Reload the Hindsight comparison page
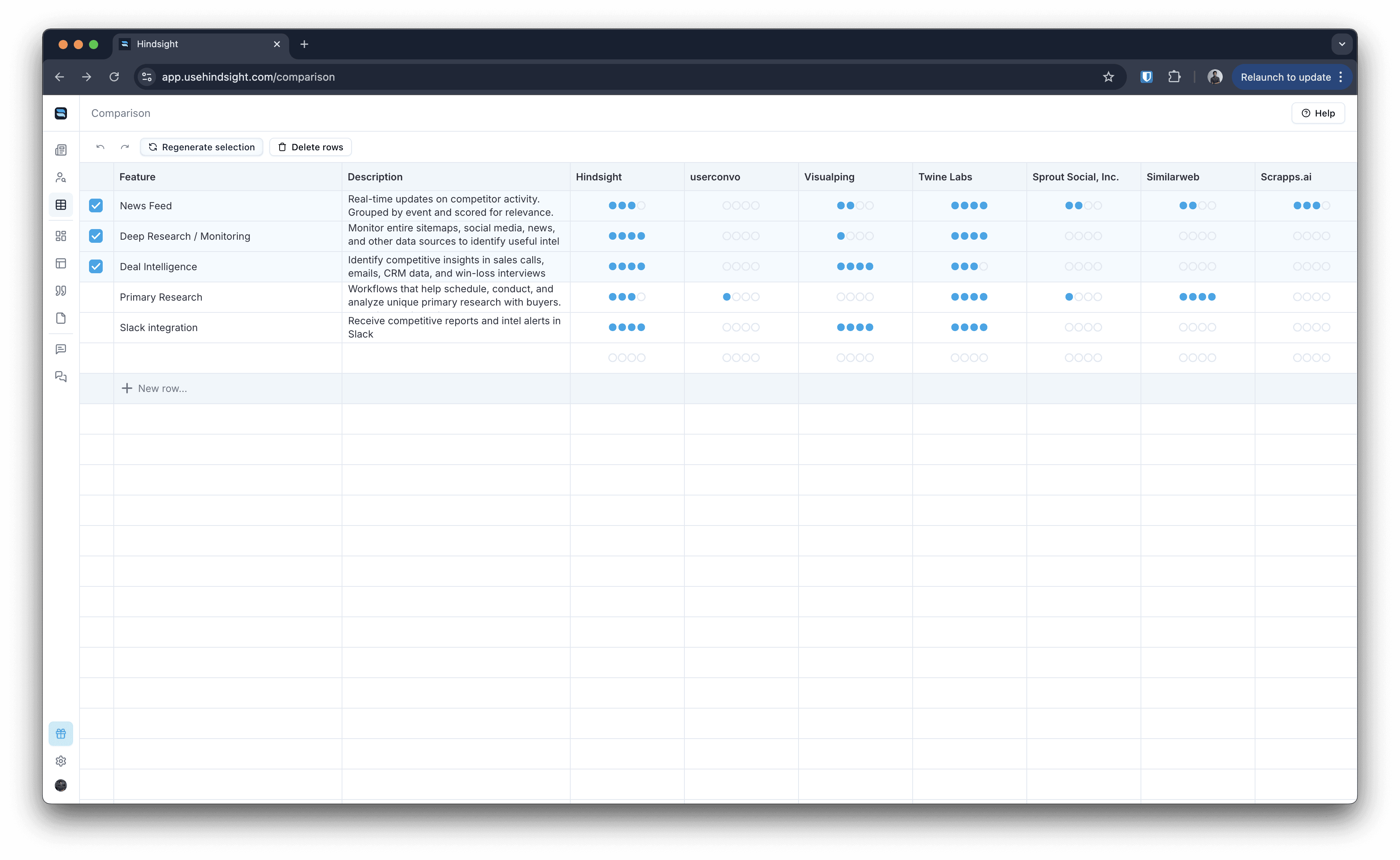 [114, 77]
